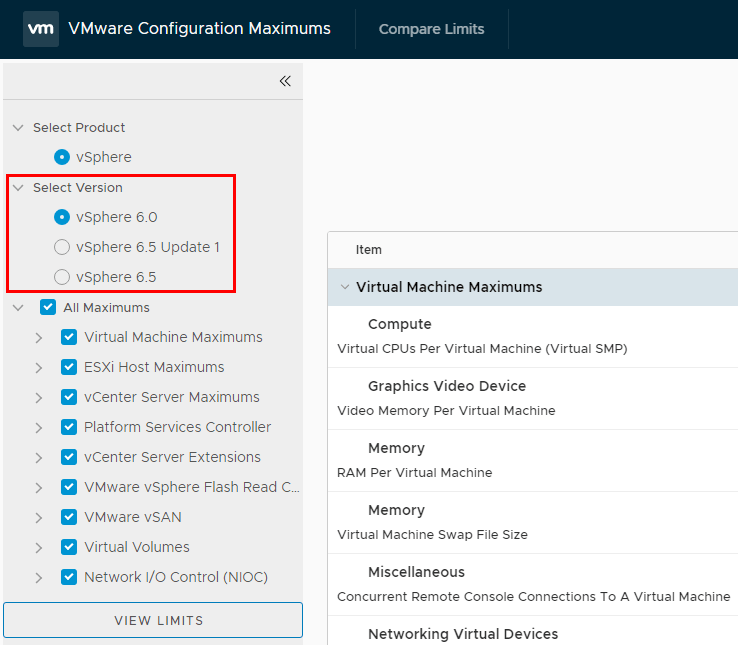Image resolution: width=738 pixels, height=645 pixels.
Task: Expand ESXi Host Maximums tree node
Action: [x=39, y=368]
